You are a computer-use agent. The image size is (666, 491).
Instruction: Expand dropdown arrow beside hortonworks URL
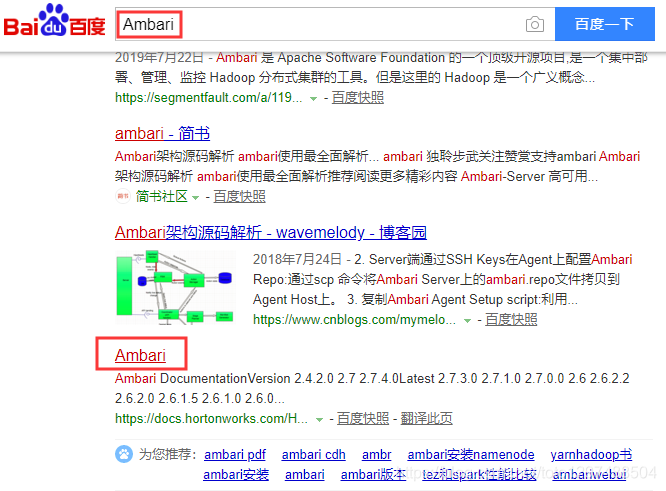pos(319,420)
